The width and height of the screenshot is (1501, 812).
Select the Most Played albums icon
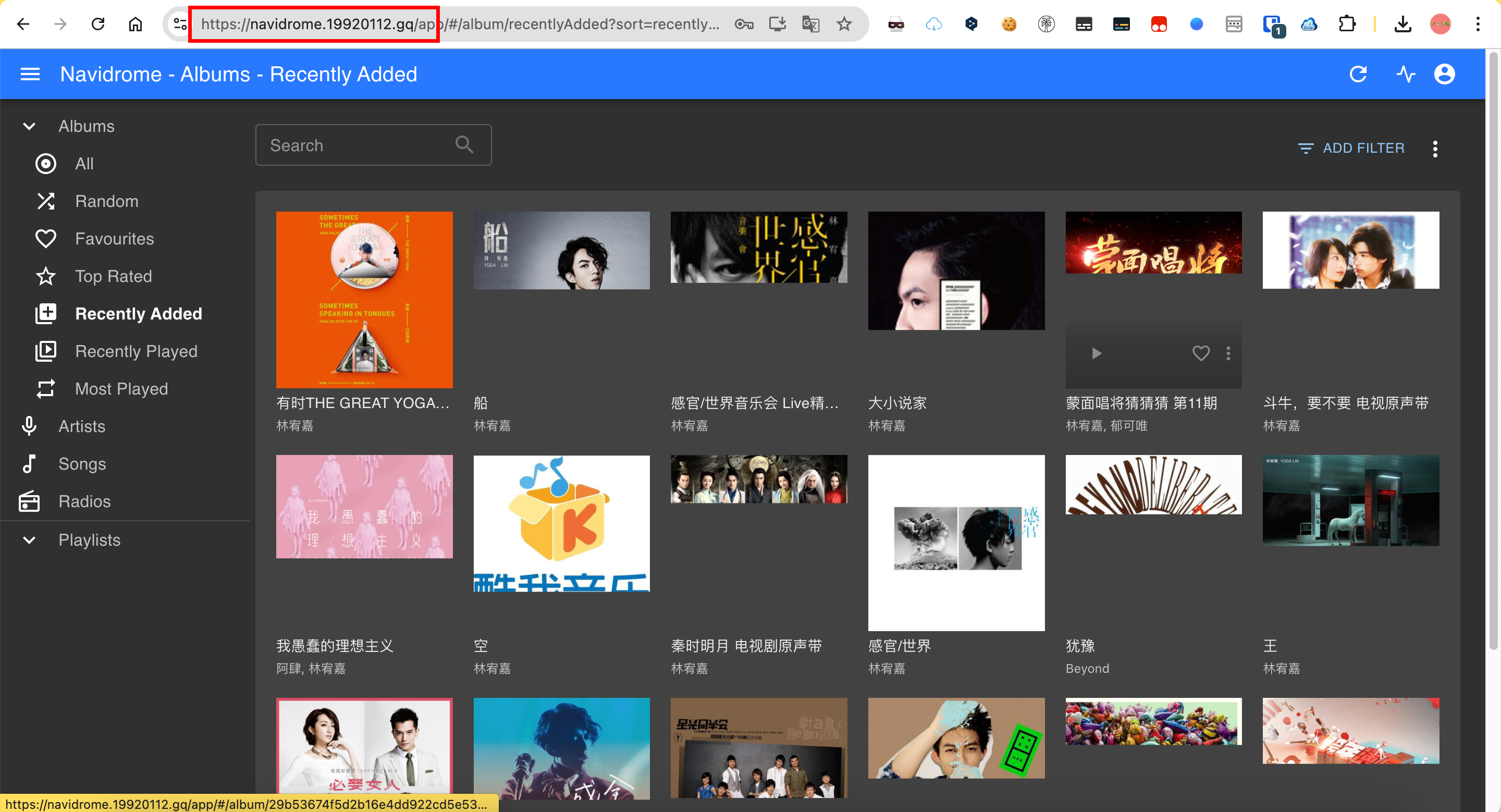coord(46,388)
